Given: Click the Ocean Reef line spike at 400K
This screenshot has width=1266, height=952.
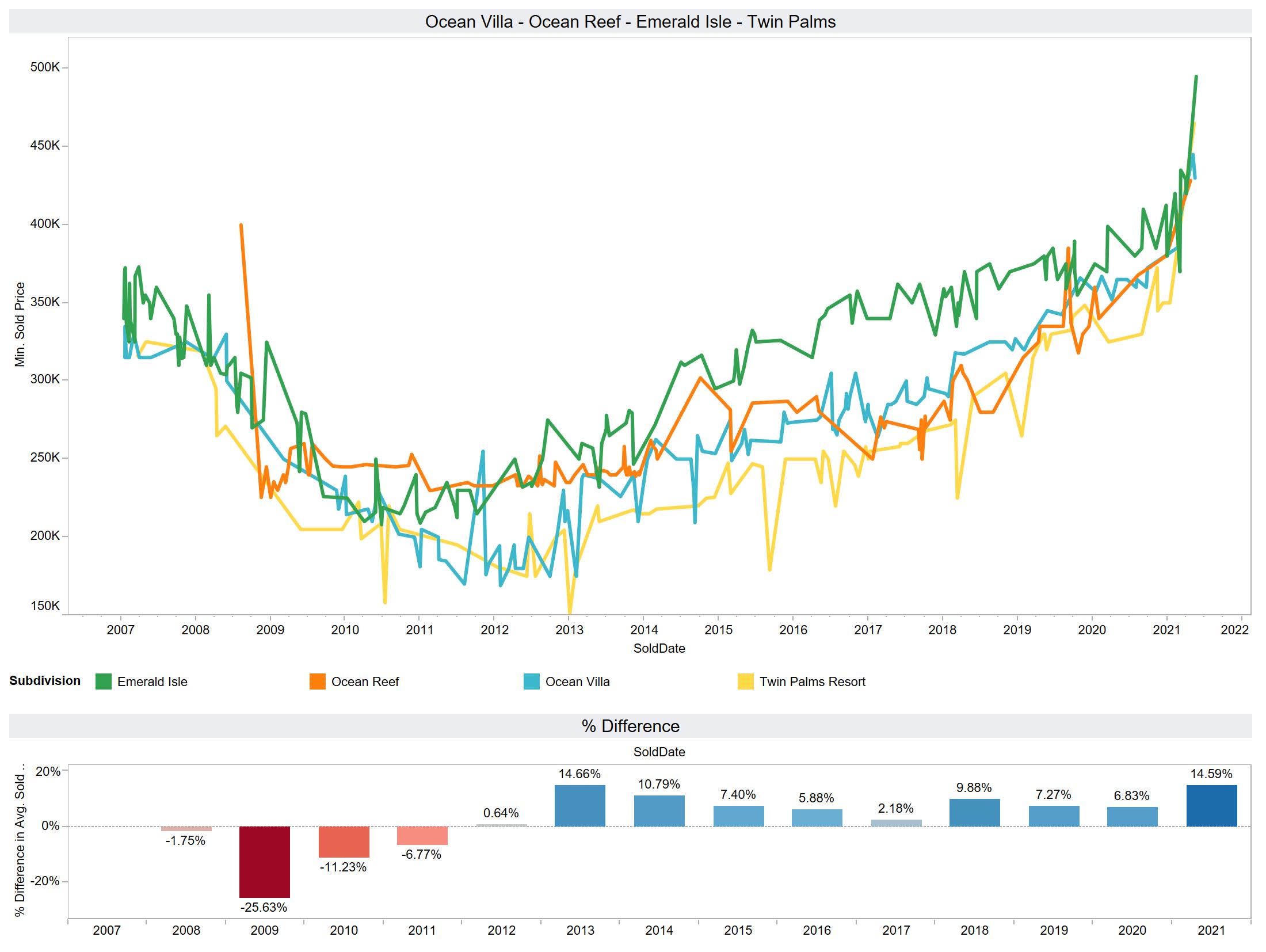Looking at the screenshot, I should (241, 226).
